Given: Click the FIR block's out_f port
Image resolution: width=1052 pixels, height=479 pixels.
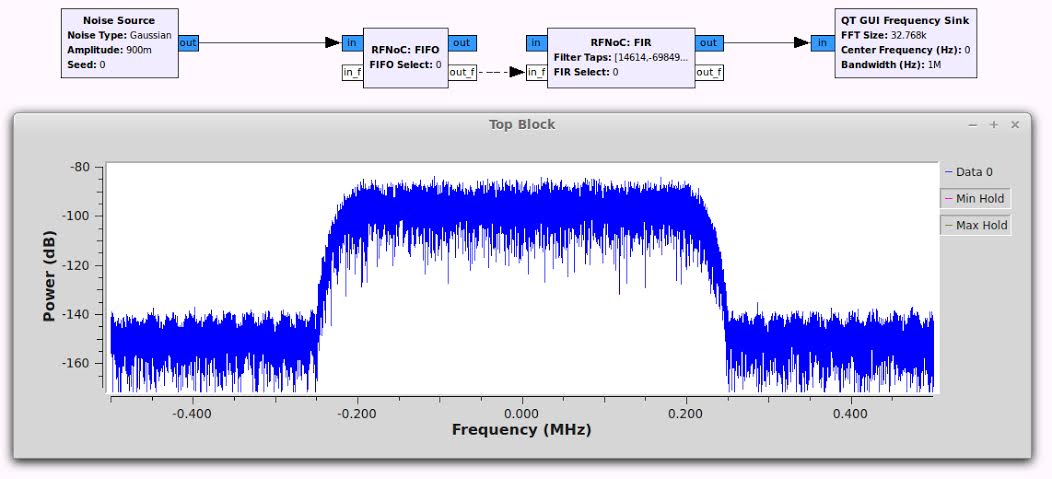Looking at the screenshot, I should pos(708,72).
